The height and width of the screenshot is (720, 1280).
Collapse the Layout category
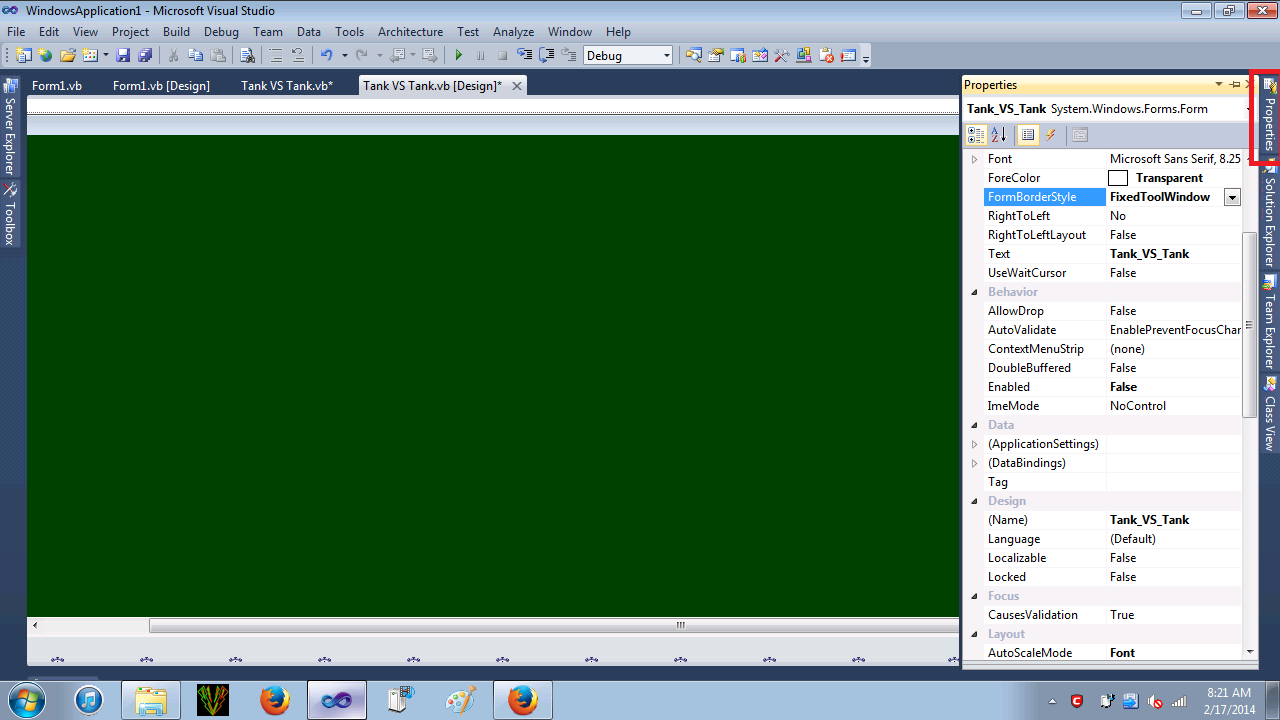(975, 634)
